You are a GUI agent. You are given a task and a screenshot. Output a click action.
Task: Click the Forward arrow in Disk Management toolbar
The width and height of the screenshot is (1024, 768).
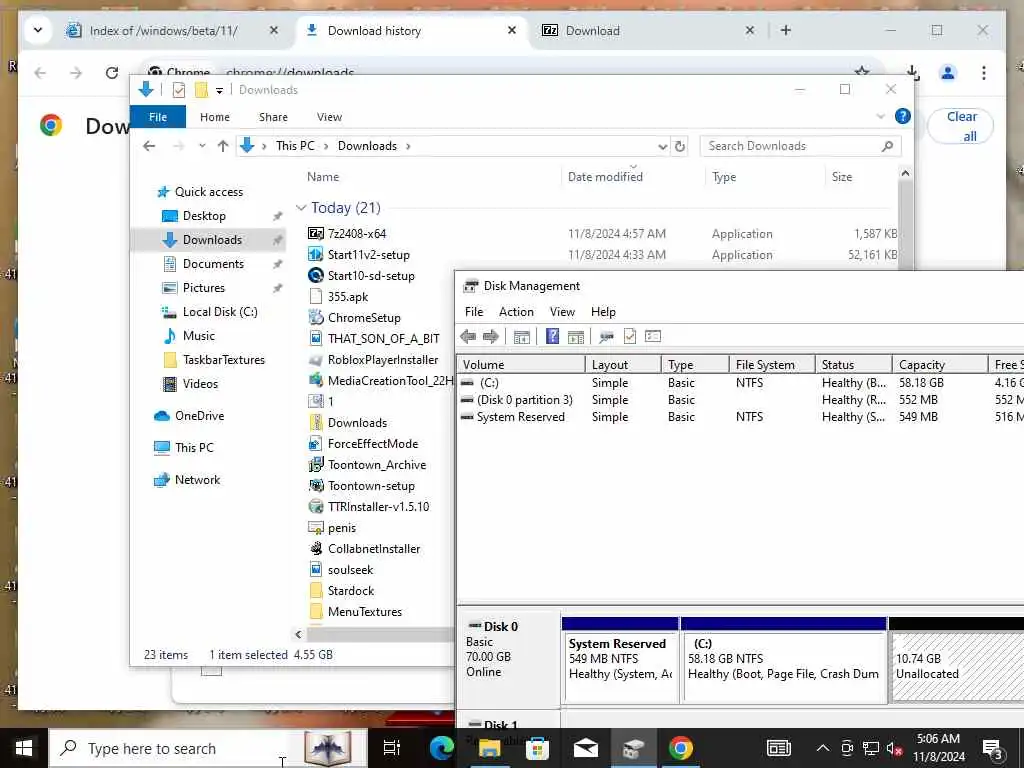(490, 336)
